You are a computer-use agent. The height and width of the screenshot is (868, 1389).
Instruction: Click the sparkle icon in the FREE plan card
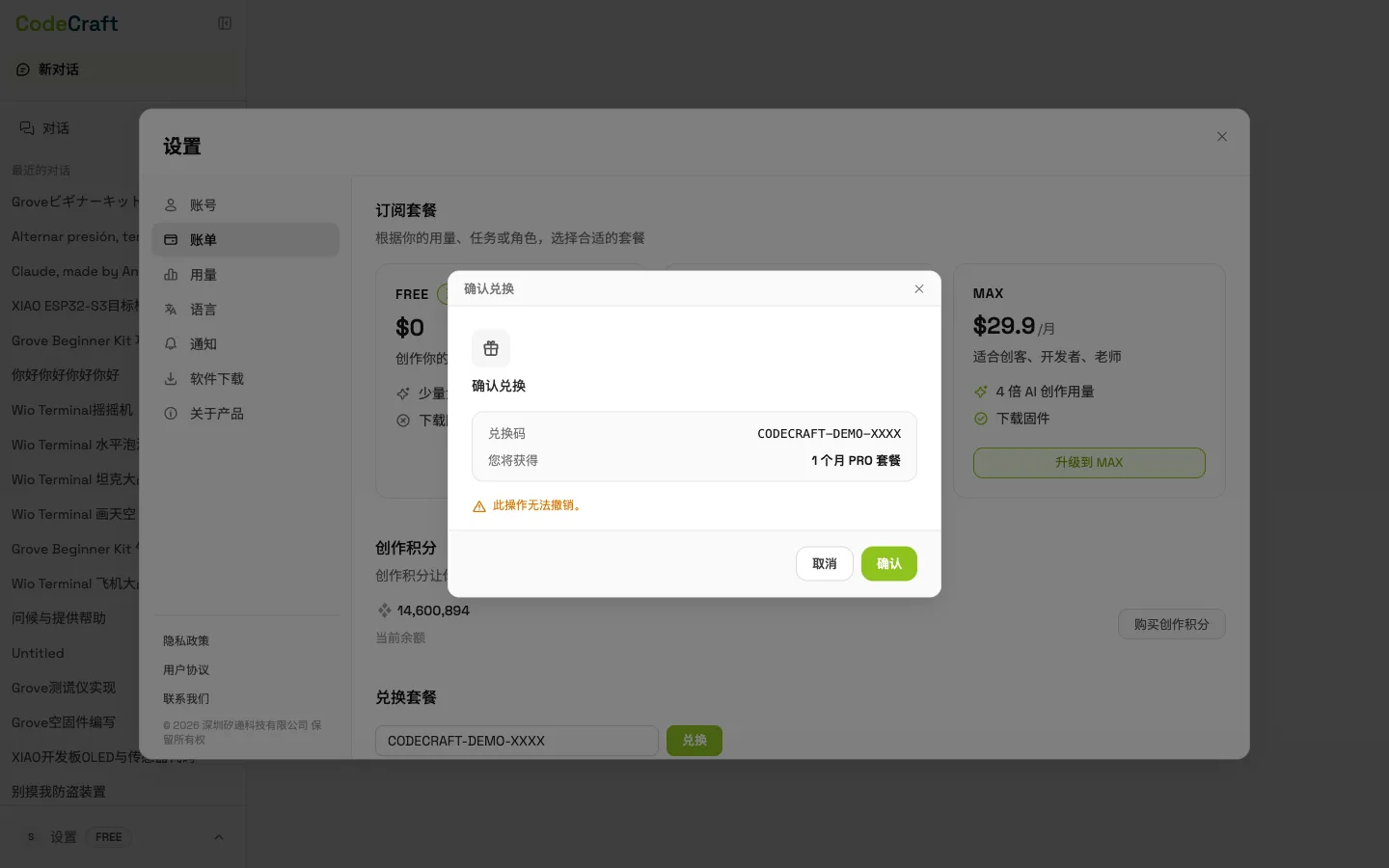pyautogui.click(x=403, y=393)
